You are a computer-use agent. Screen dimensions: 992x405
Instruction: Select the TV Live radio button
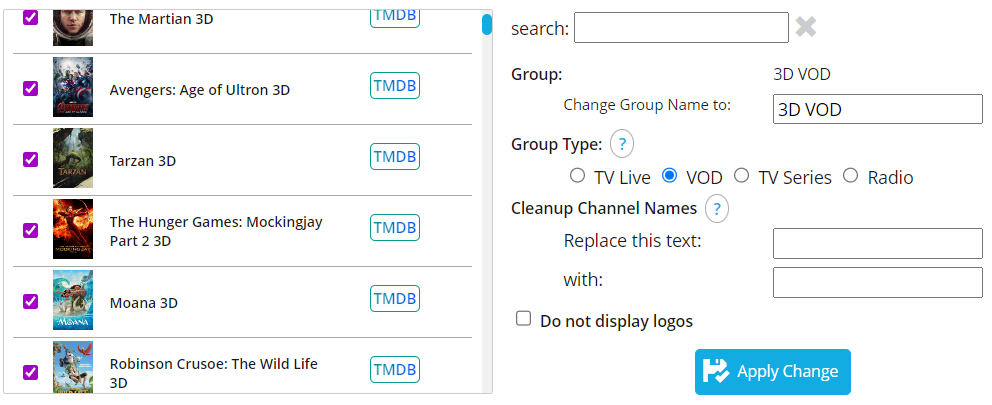click(x=577, y=175)
